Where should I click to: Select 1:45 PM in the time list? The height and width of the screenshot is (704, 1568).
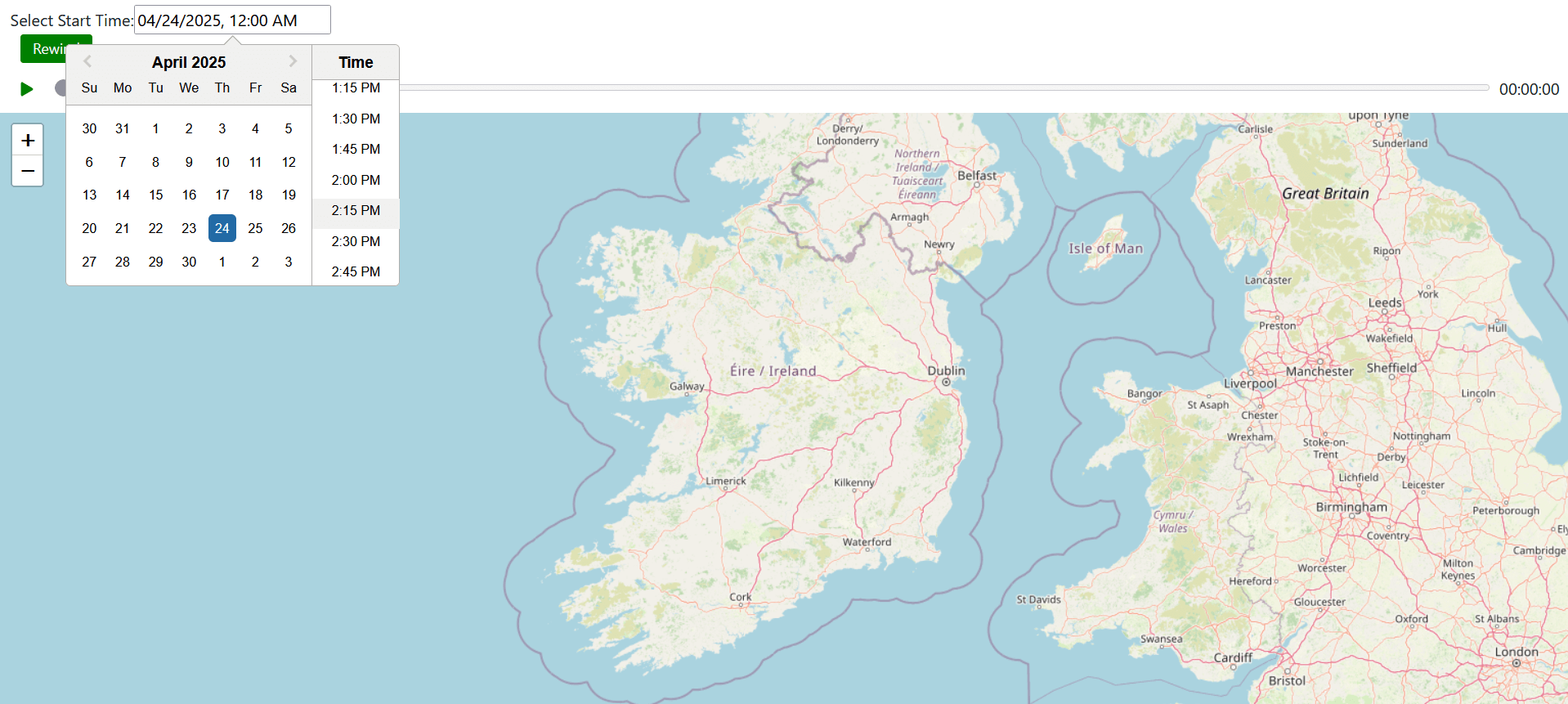pos(356,149)
